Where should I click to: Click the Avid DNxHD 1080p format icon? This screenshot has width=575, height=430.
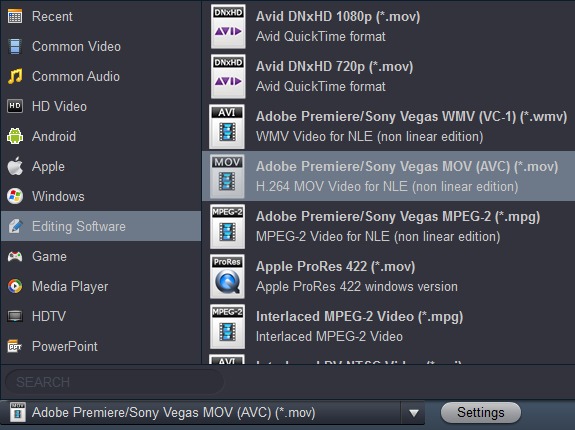(x=228, y=26)
